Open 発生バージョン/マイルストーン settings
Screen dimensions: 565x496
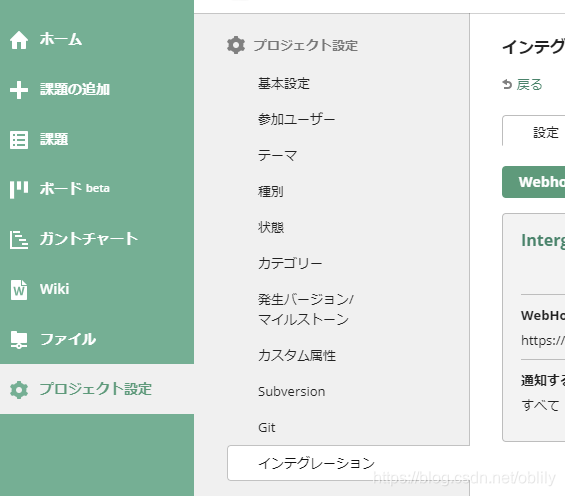click(306, 309)
